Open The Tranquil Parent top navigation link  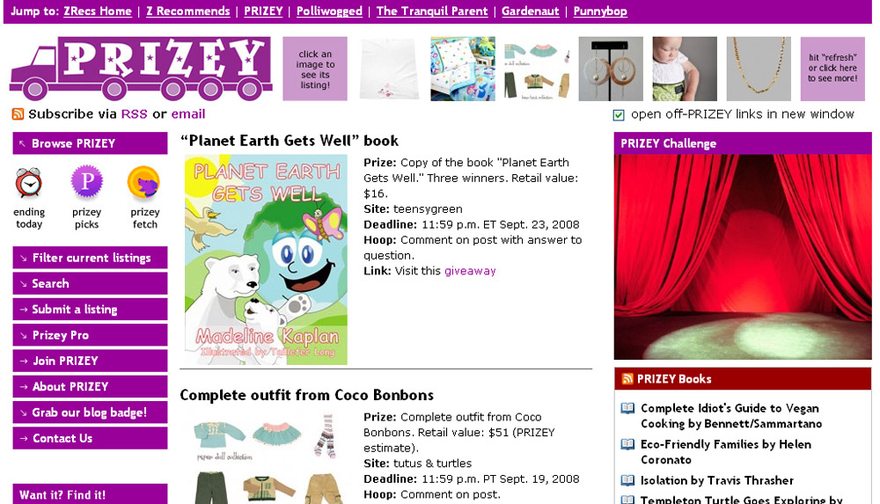point(432,11)
